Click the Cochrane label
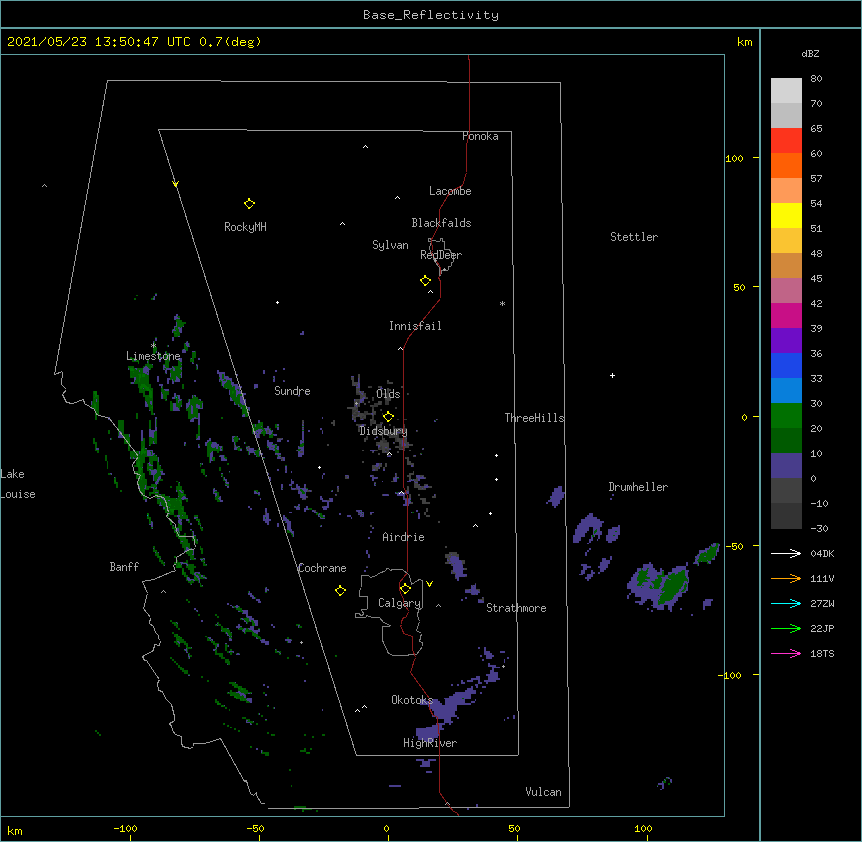Screen dimensions: 862x842 click(x=322, y=568)
